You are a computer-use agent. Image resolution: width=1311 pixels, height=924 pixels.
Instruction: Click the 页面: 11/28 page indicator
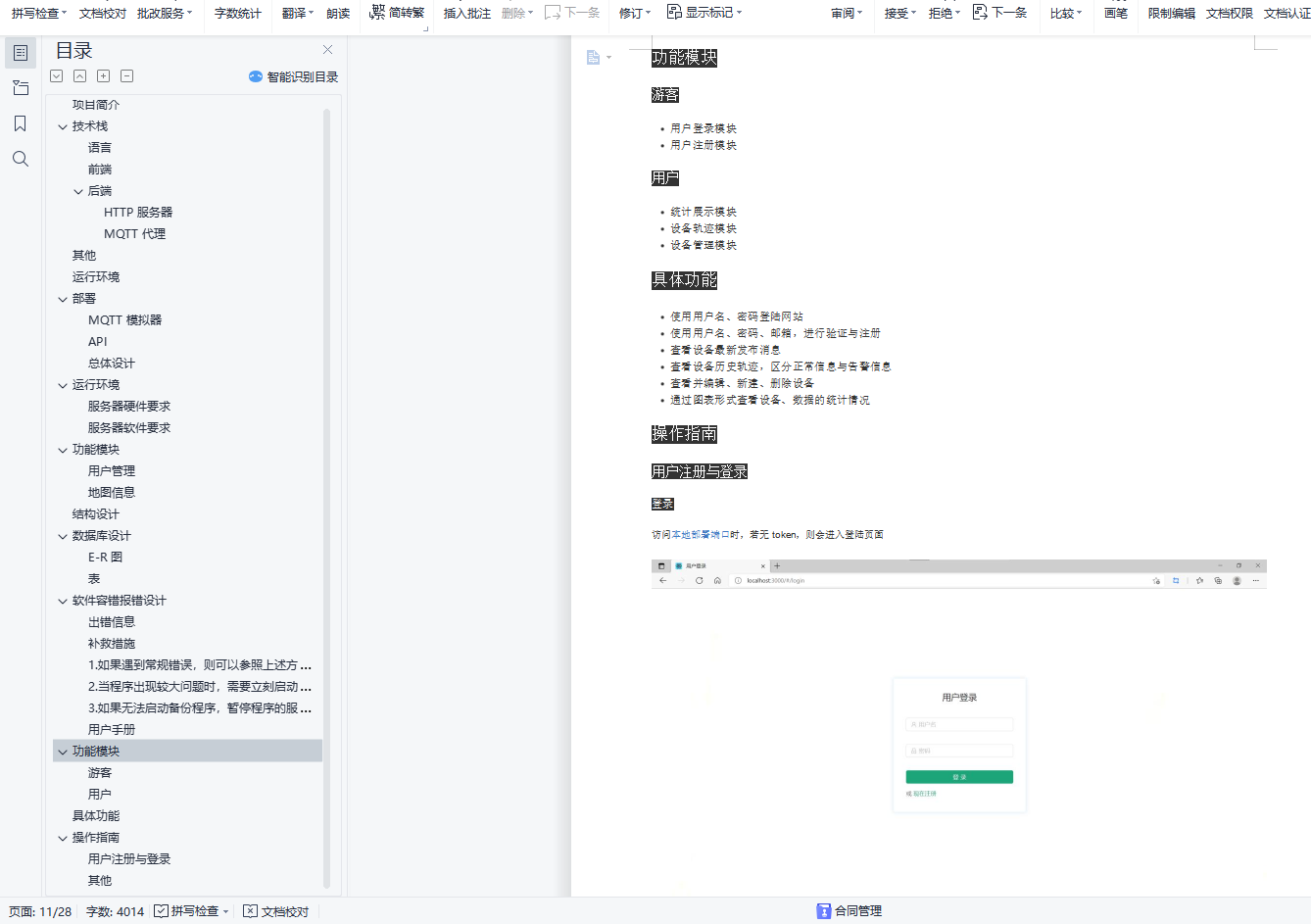coord(40,911)
